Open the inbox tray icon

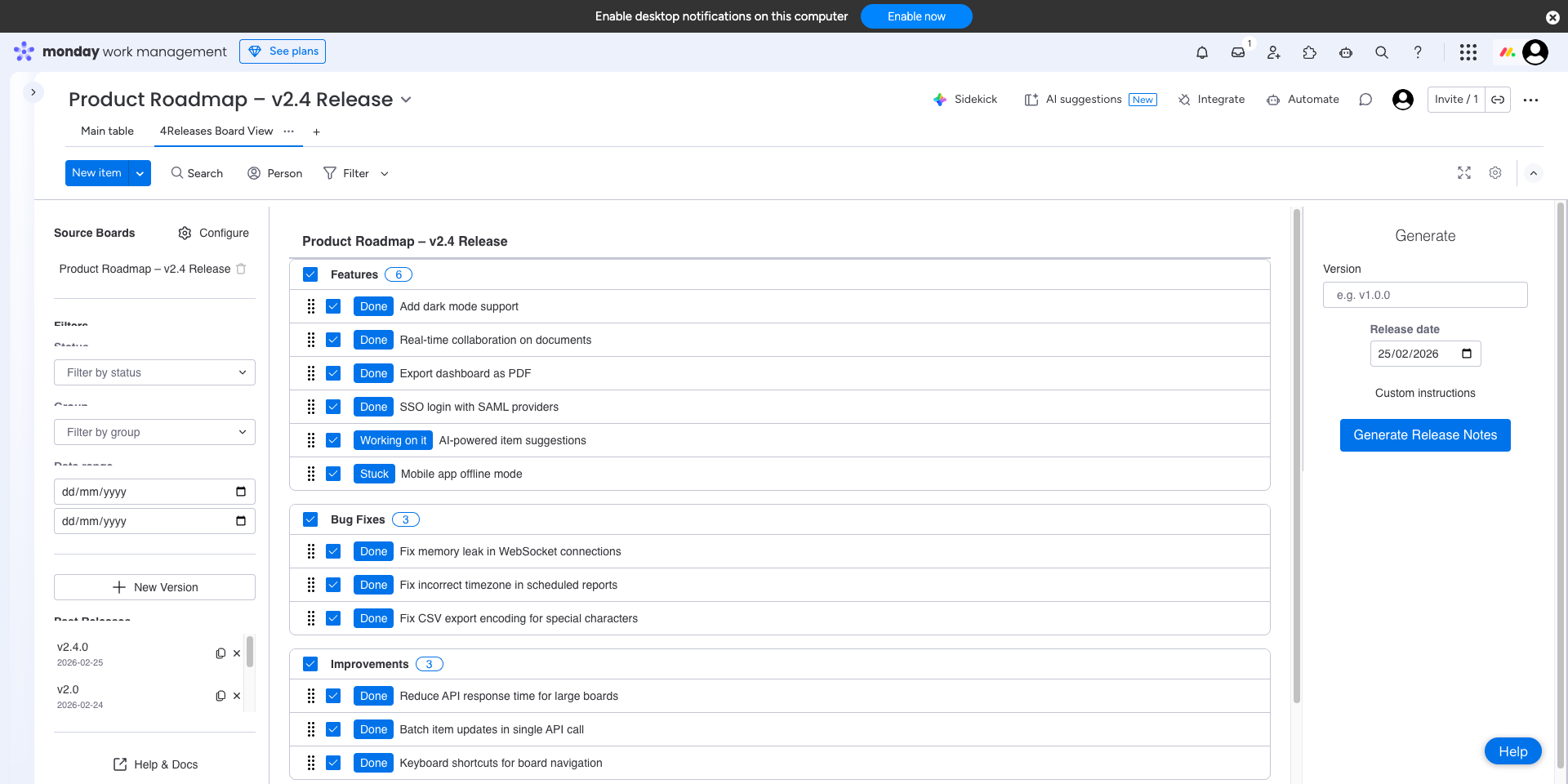coord(1238,52)
